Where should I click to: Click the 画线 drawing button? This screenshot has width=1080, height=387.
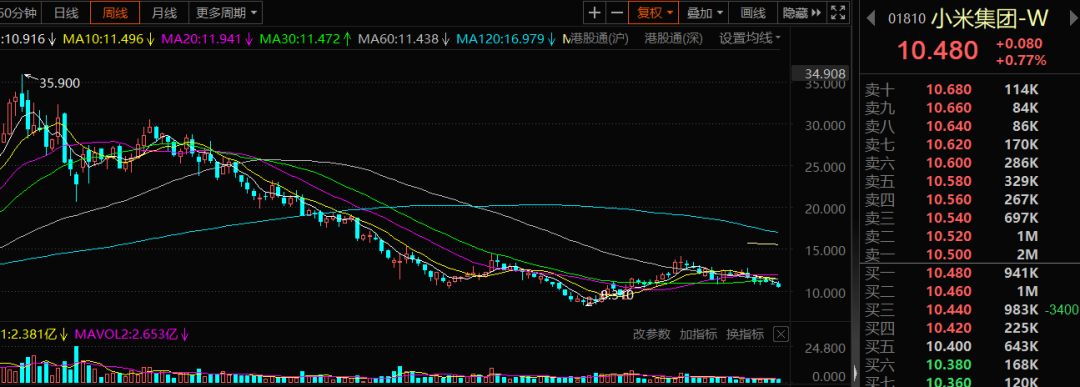pos(754,12)
